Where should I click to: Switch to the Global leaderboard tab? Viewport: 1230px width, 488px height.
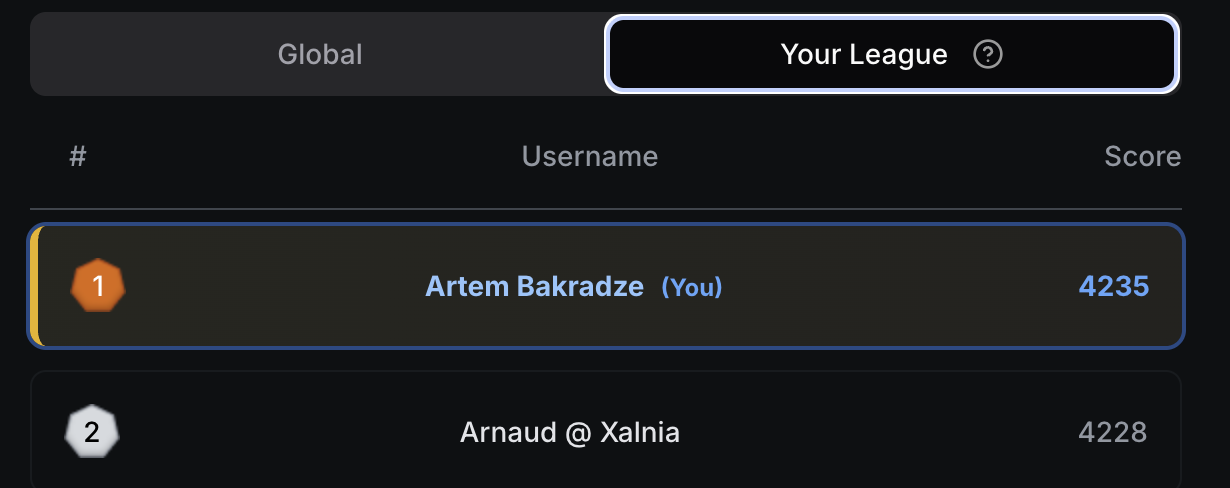click(319, 54)
